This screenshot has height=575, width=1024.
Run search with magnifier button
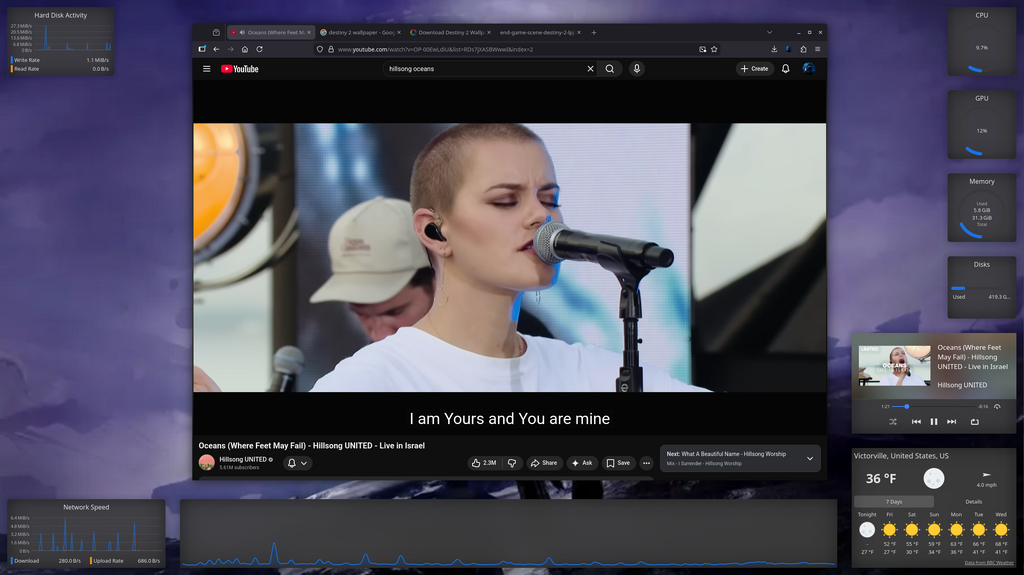click(x=609, y=69)
